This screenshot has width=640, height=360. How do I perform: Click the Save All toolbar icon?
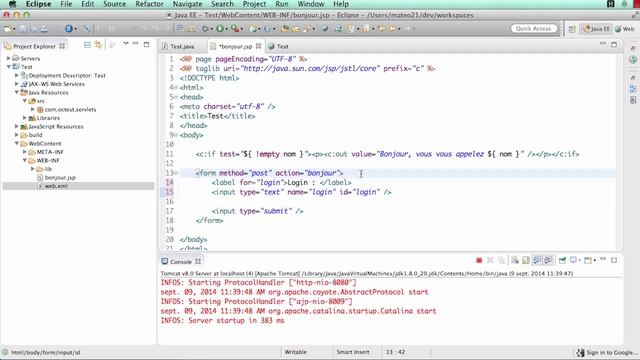34,29
